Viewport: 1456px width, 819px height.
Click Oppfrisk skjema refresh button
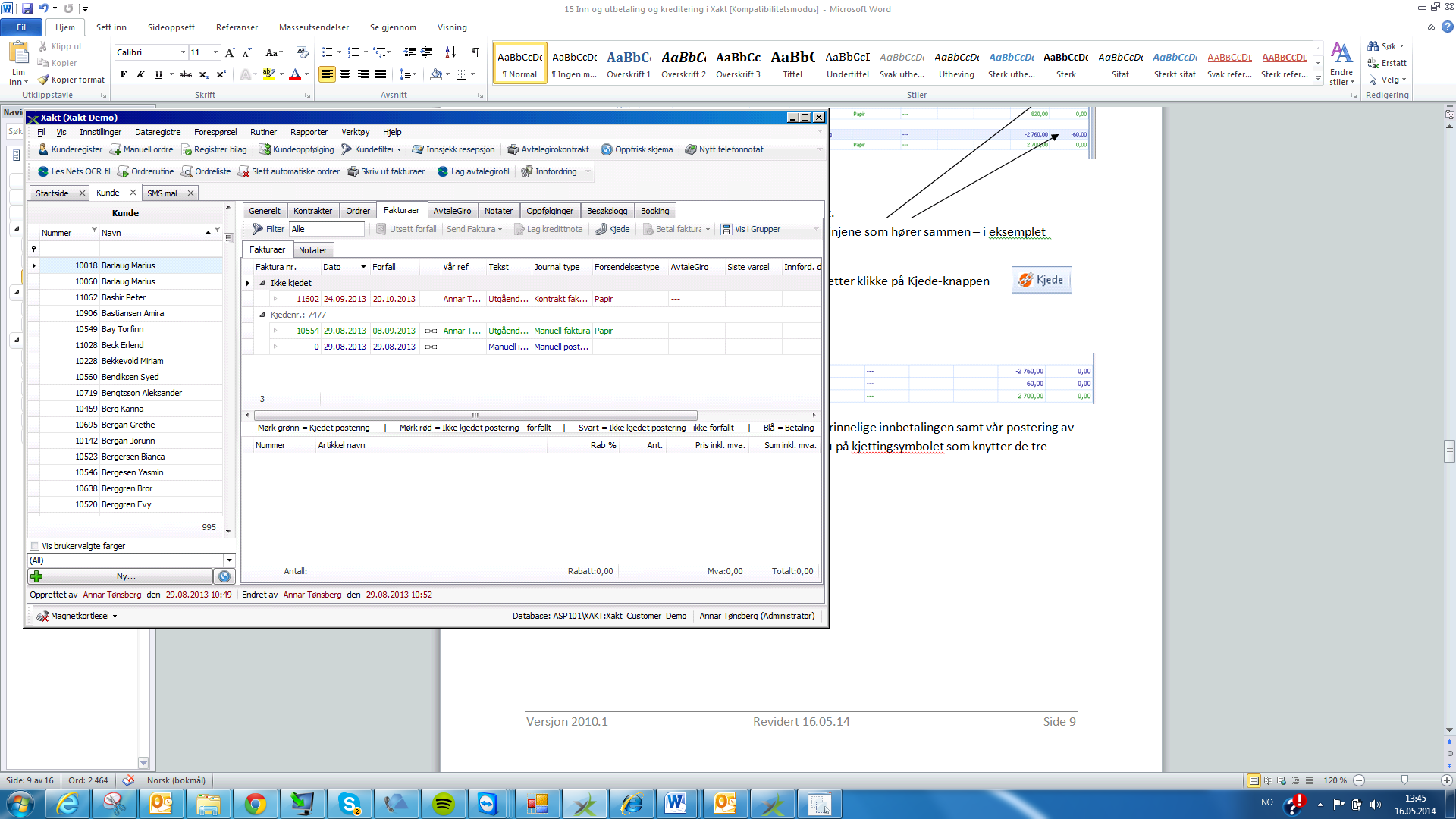tap(637, 149)
